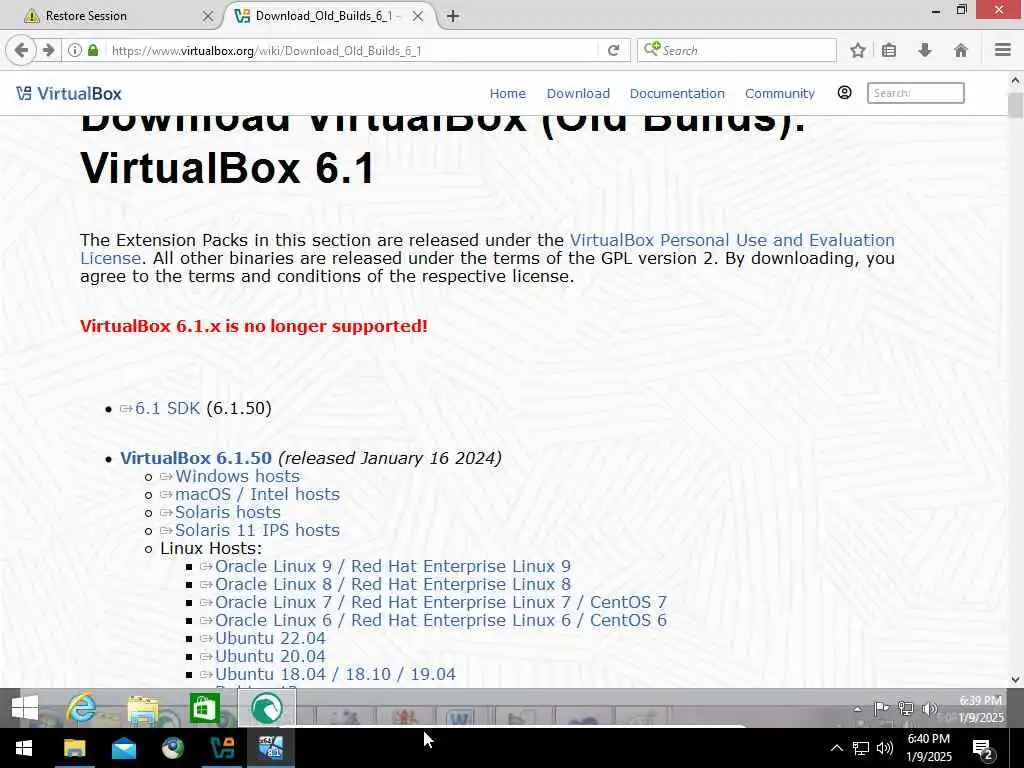Image resolution: width=1024 pixels, height=768 pixels.
Task: Click the License link in paragraph
Action: pos(110,259)
